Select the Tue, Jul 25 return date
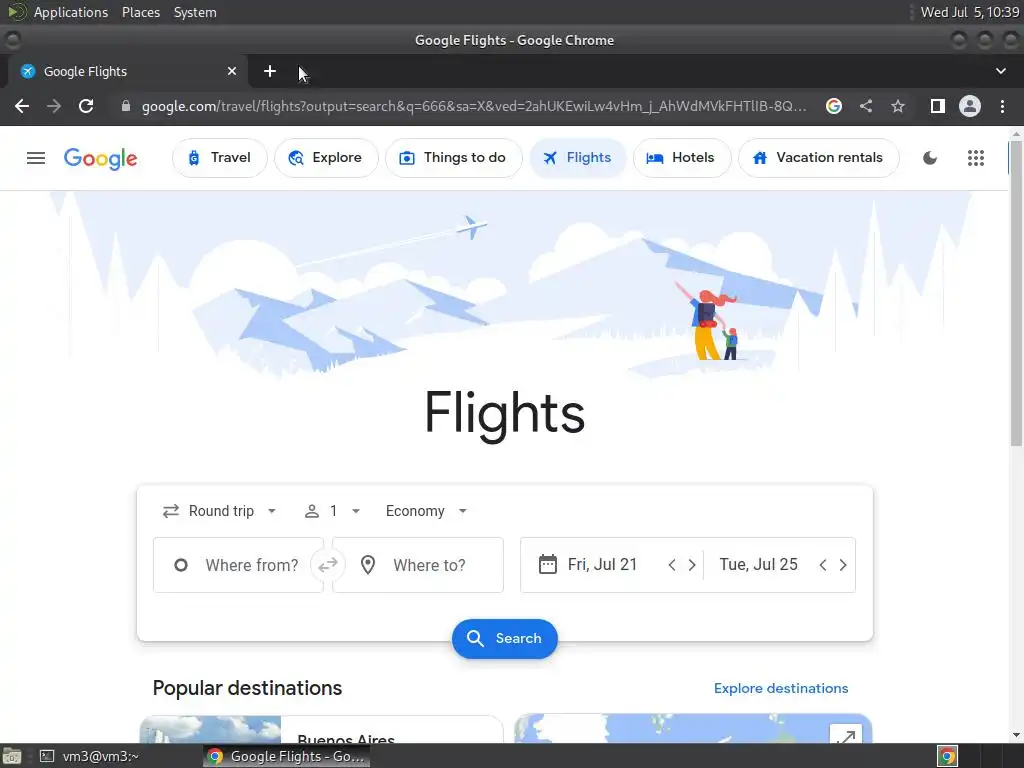Viewport: 1024px width, 768px height. (x=758, y=564)
